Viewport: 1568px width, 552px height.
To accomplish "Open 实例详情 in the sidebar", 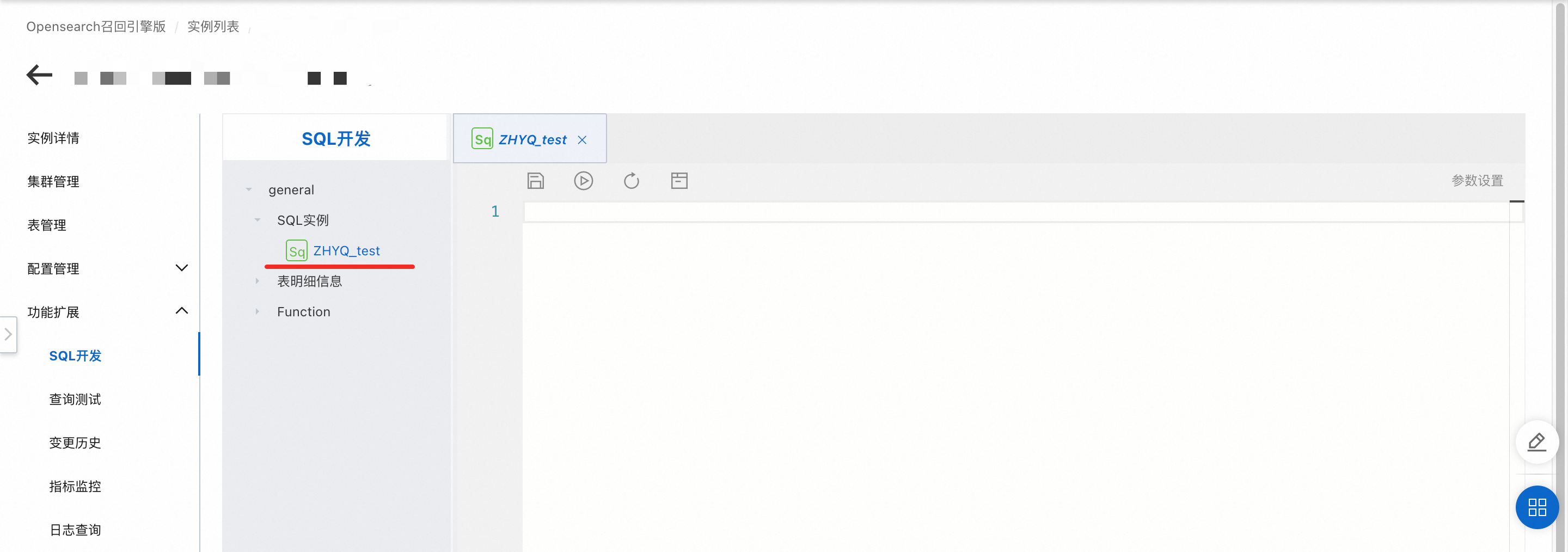I will pyautogui.click(x=53, y=138).
